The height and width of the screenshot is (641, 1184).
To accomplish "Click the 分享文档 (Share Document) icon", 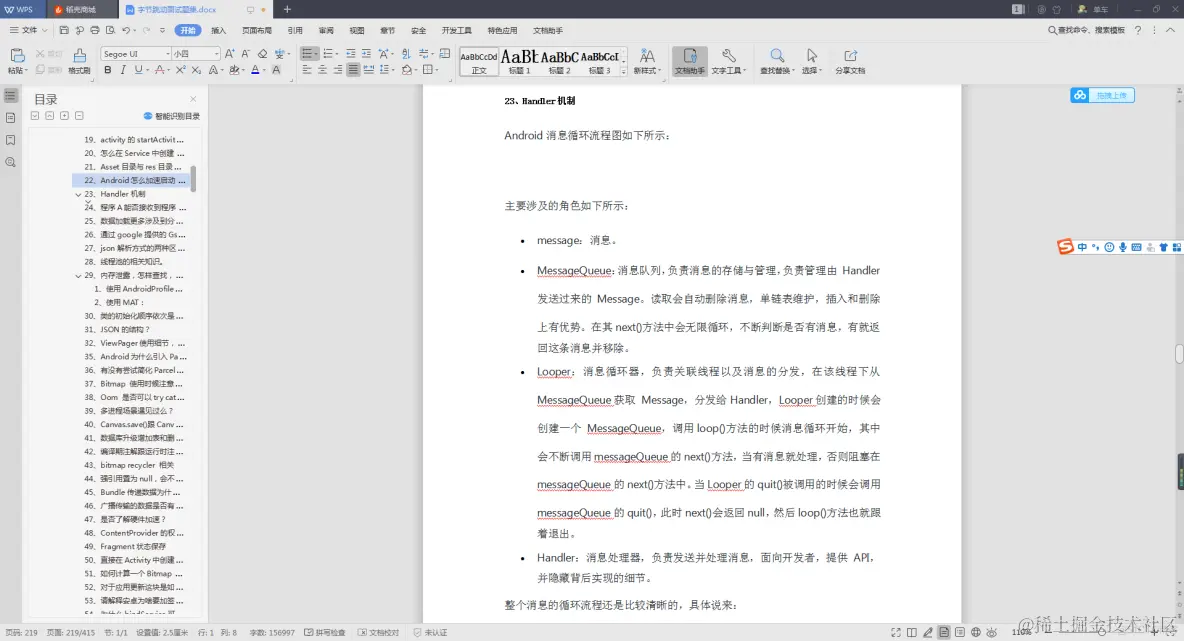I will pos(851,60).
